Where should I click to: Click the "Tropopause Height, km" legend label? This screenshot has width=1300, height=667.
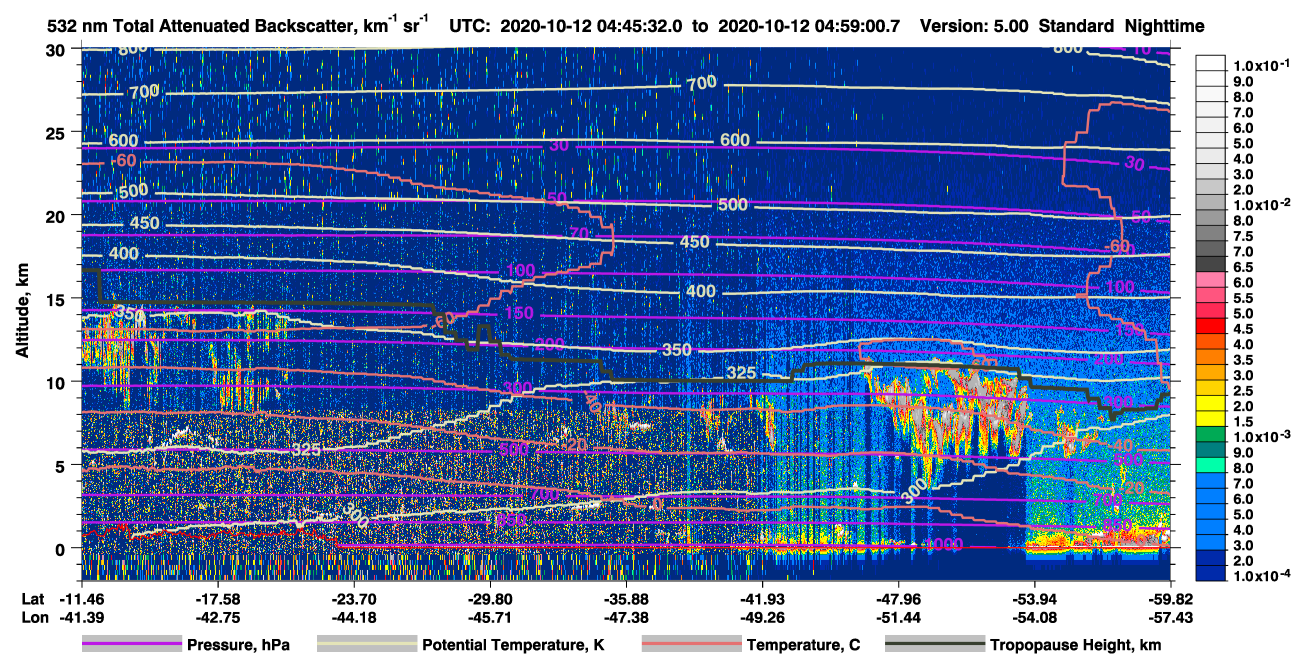[x=1075, y=646]
